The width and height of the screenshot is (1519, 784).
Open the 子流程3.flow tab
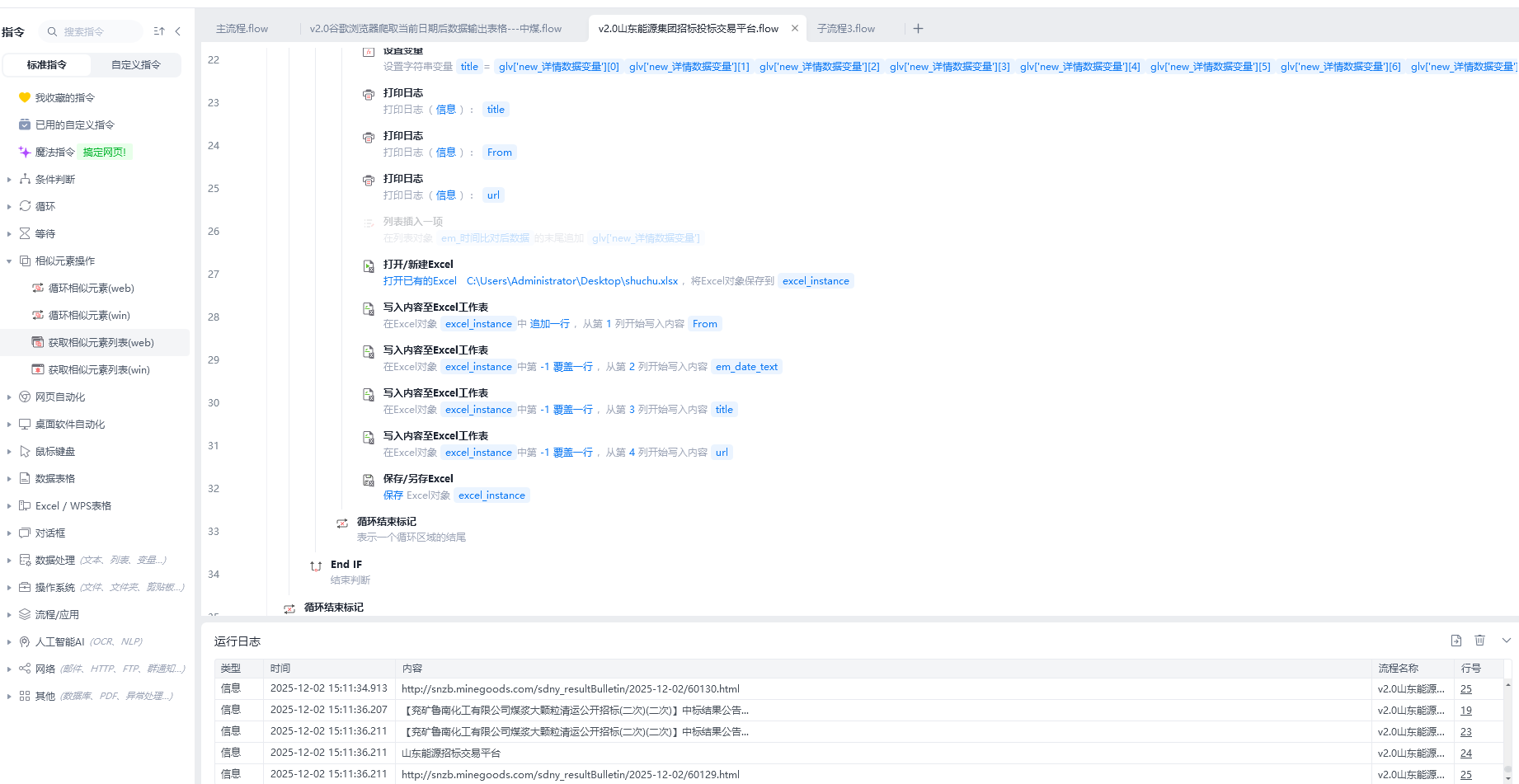846,28
